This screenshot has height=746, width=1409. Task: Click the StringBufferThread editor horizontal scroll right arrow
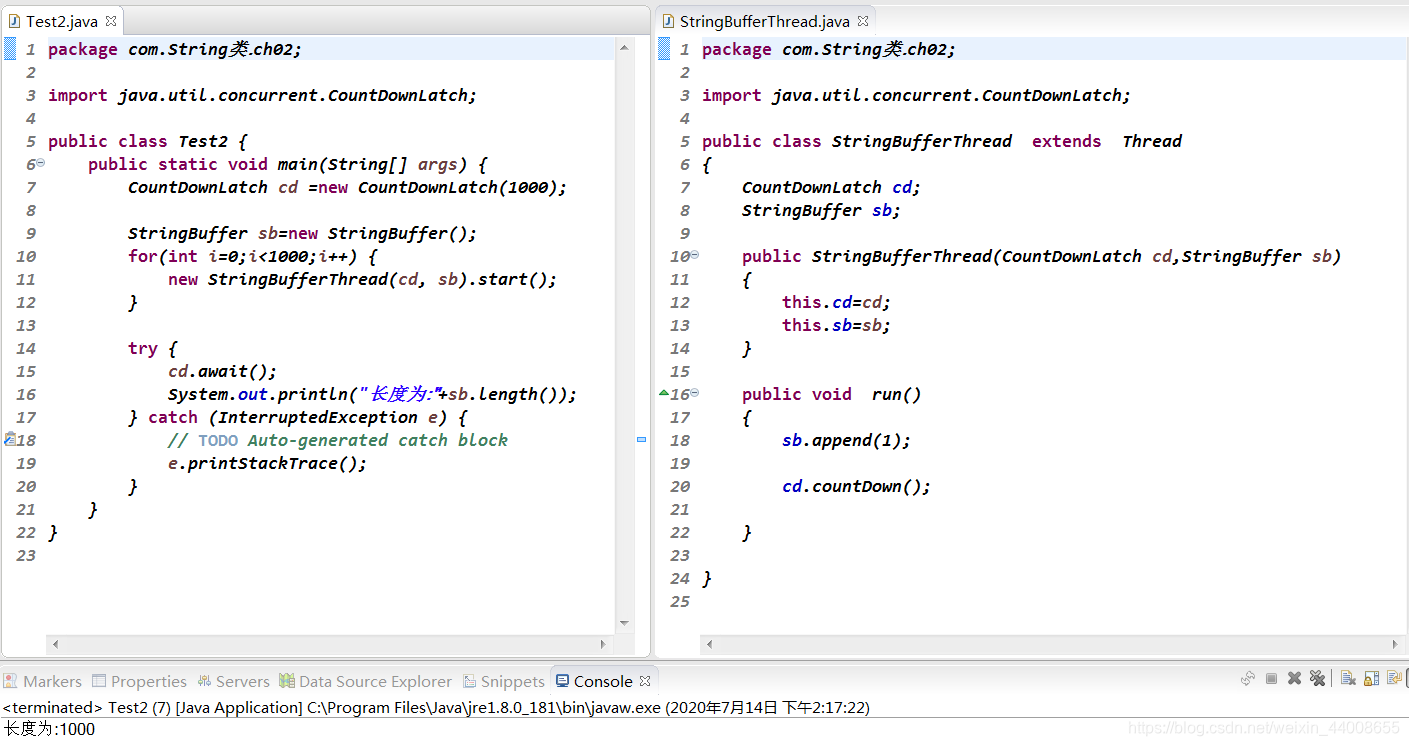point(1395,644)
